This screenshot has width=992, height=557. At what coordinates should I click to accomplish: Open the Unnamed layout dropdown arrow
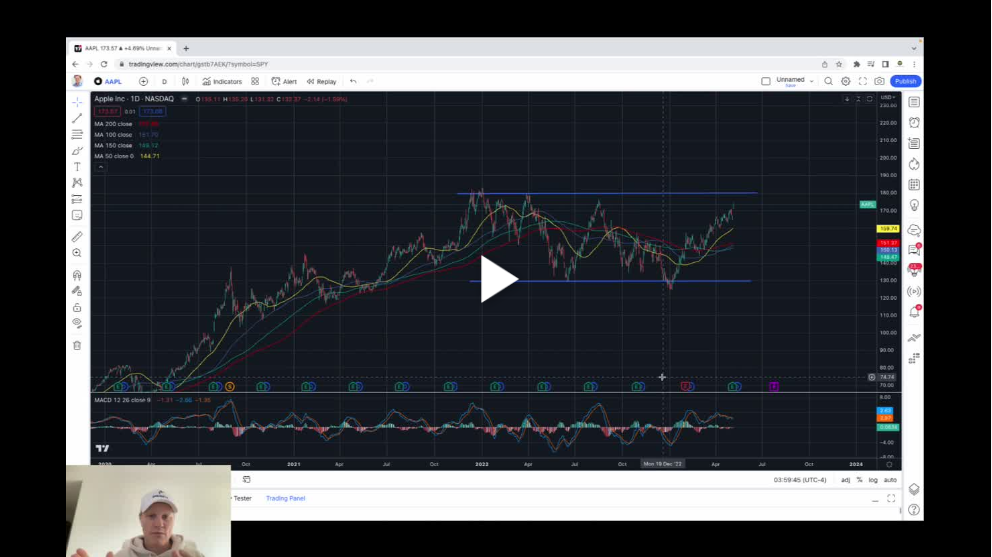811,81
